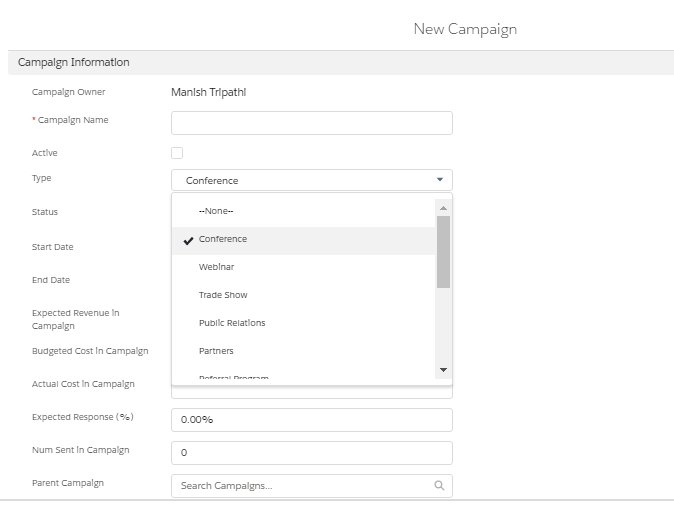
Task: Click into the Campaign Name text field
Action: pos(312,123)
